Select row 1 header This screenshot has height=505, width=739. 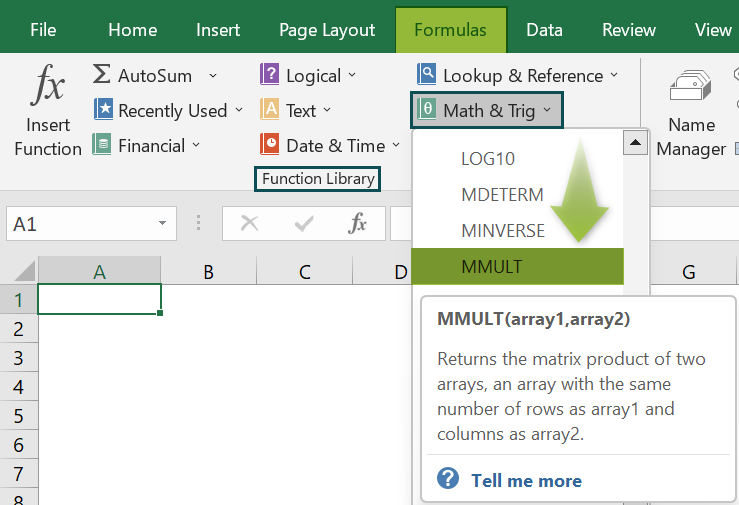coord(18,300)
